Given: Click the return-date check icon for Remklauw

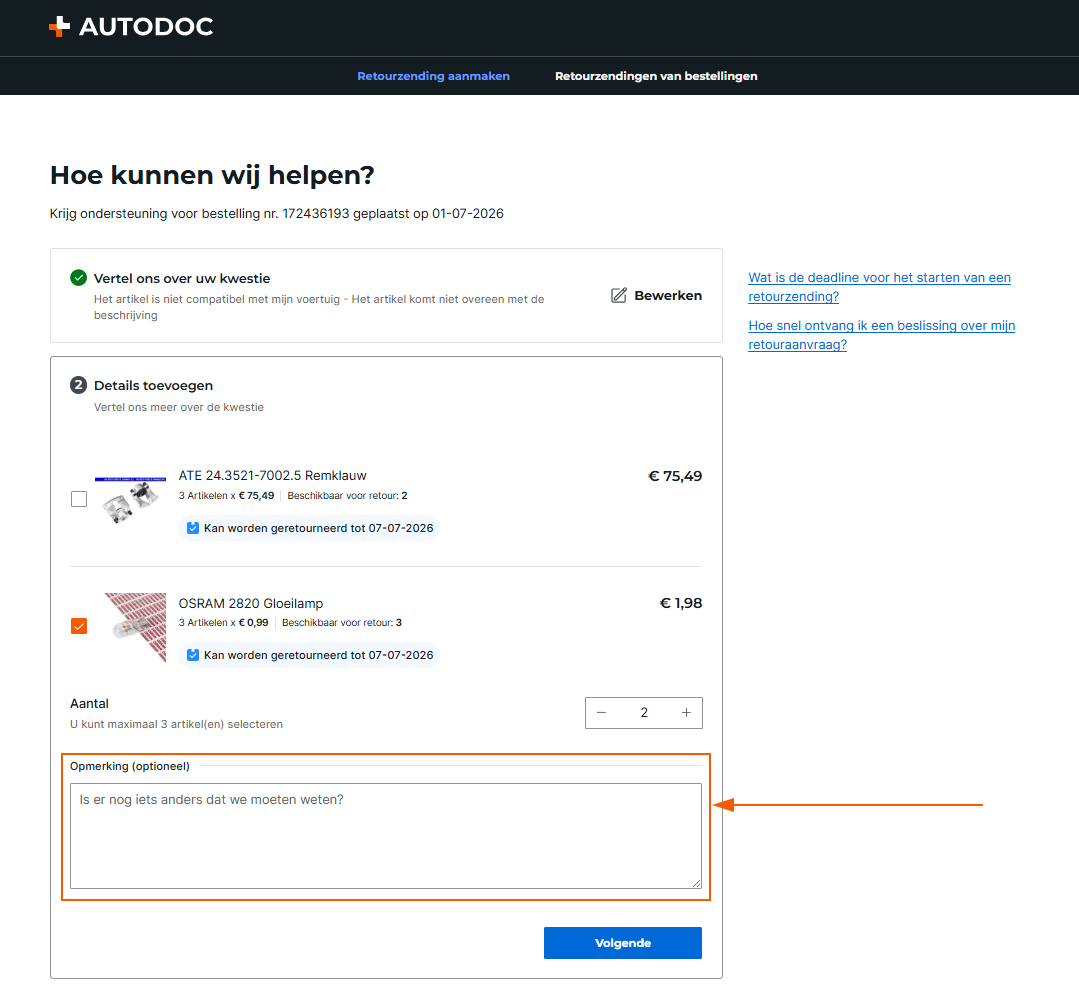Looking at the screenshot, I should click(193, 528).
